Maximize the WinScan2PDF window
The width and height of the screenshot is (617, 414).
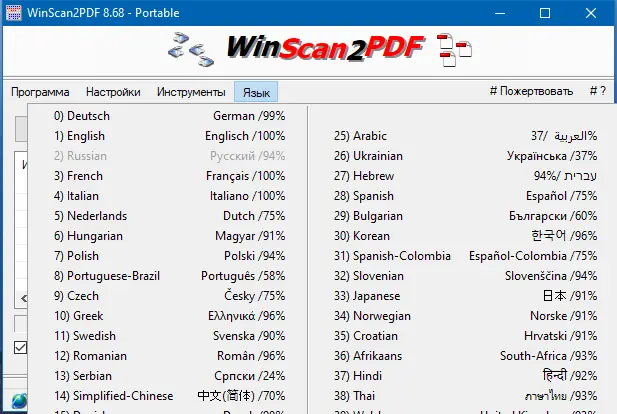(x=545, y=13)
